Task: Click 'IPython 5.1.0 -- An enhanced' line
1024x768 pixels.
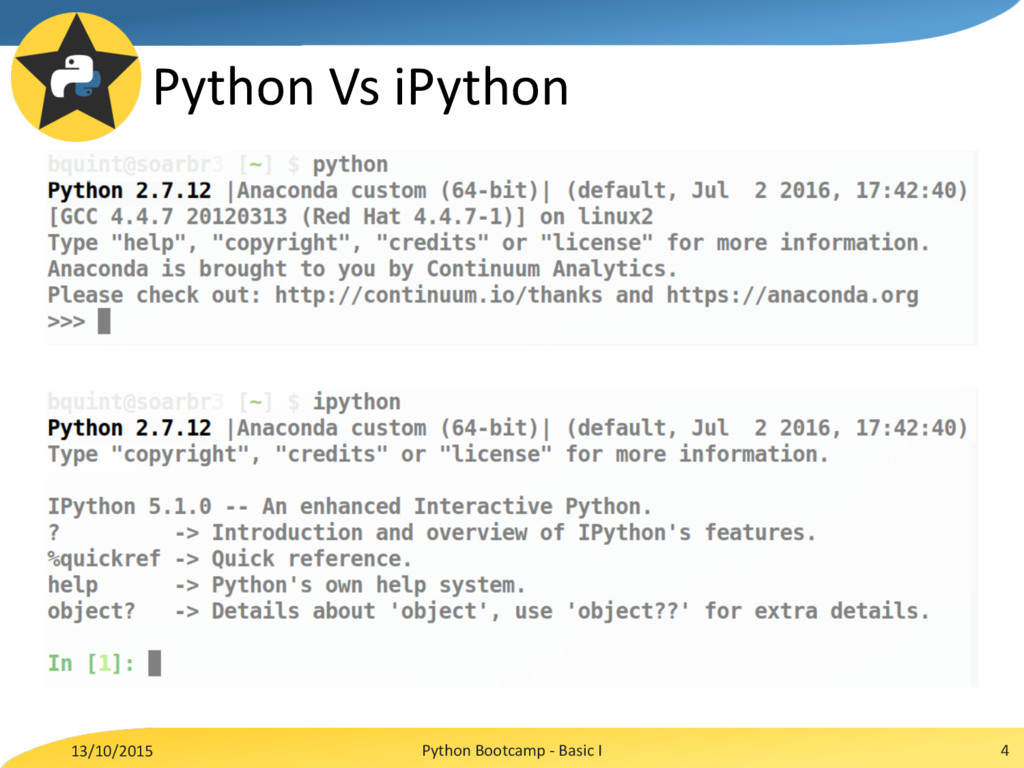Action: [x=349, y=507]
